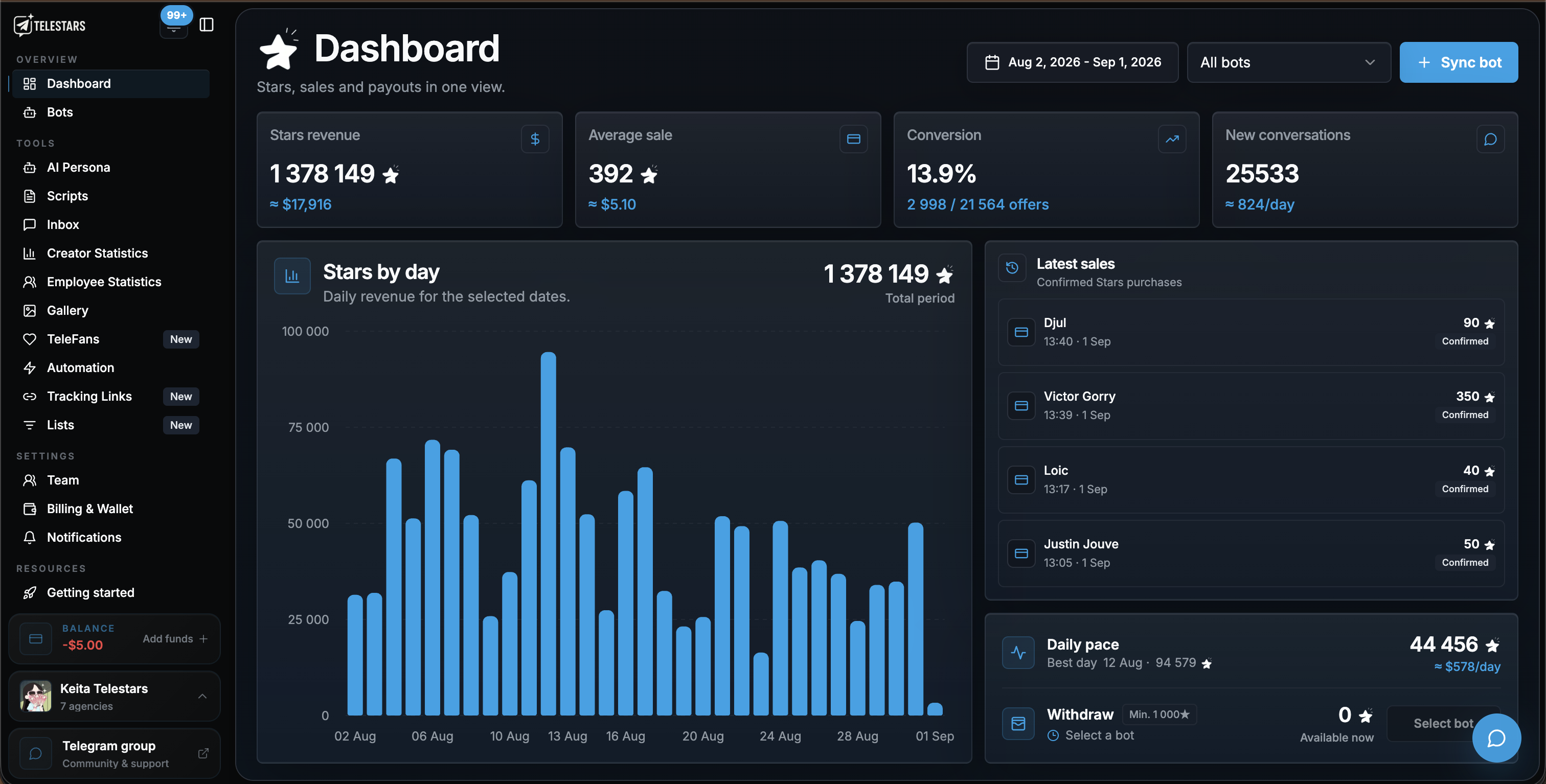Click the history icon beside Latest sales
1546x784 pixels.
[x=1012, y=267]
